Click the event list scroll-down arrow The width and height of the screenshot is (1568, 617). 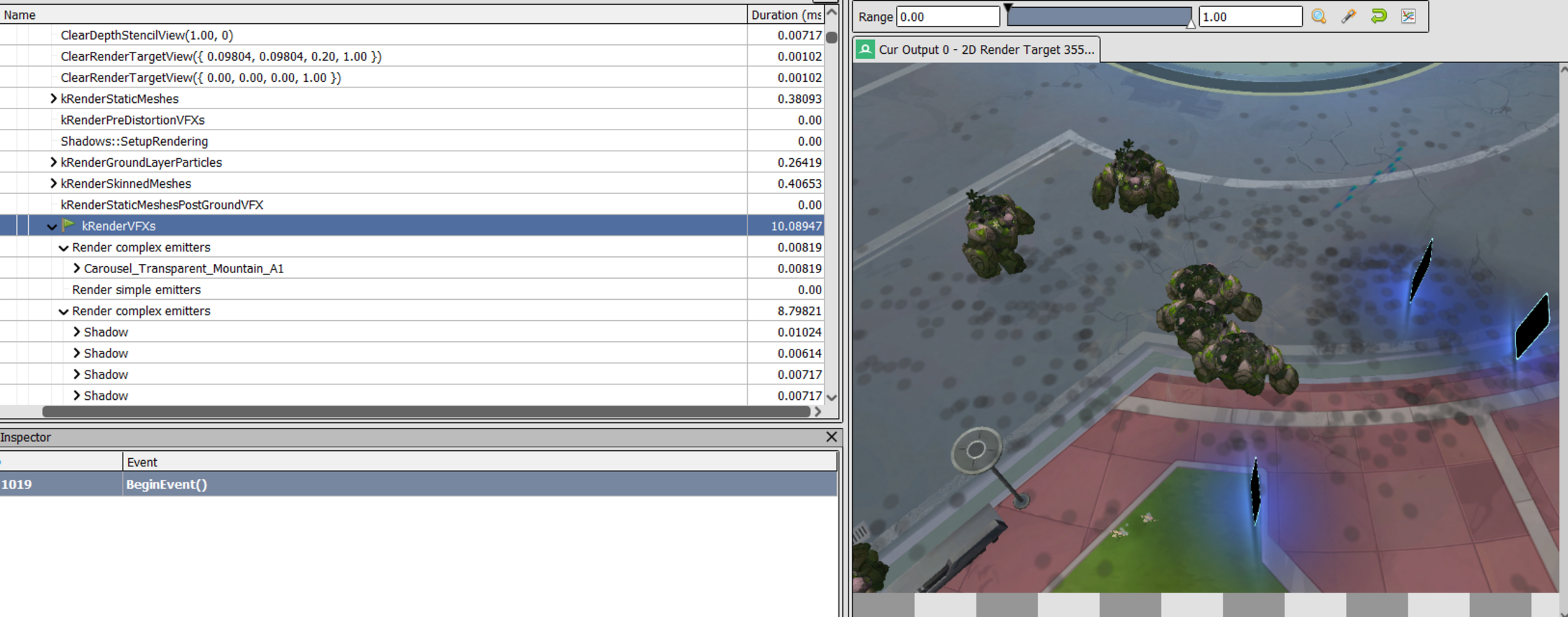[x=832, y=397]
